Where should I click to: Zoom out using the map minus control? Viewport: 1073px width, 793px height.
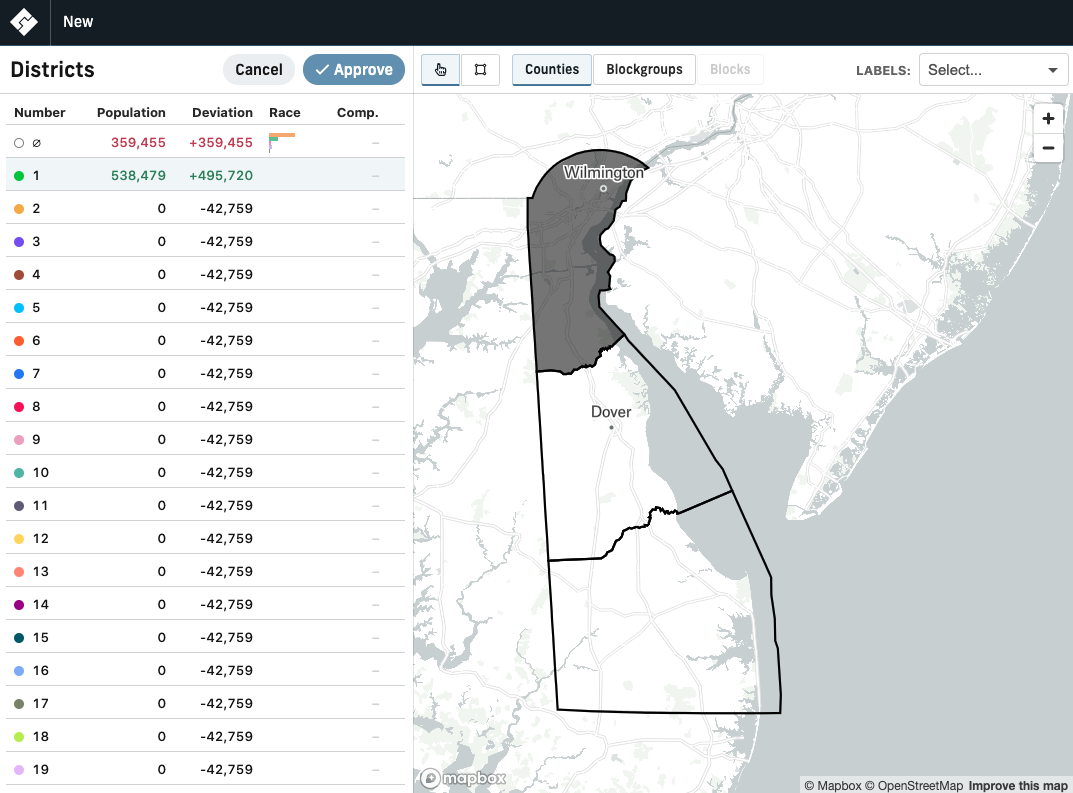[x=1048, y=148]
